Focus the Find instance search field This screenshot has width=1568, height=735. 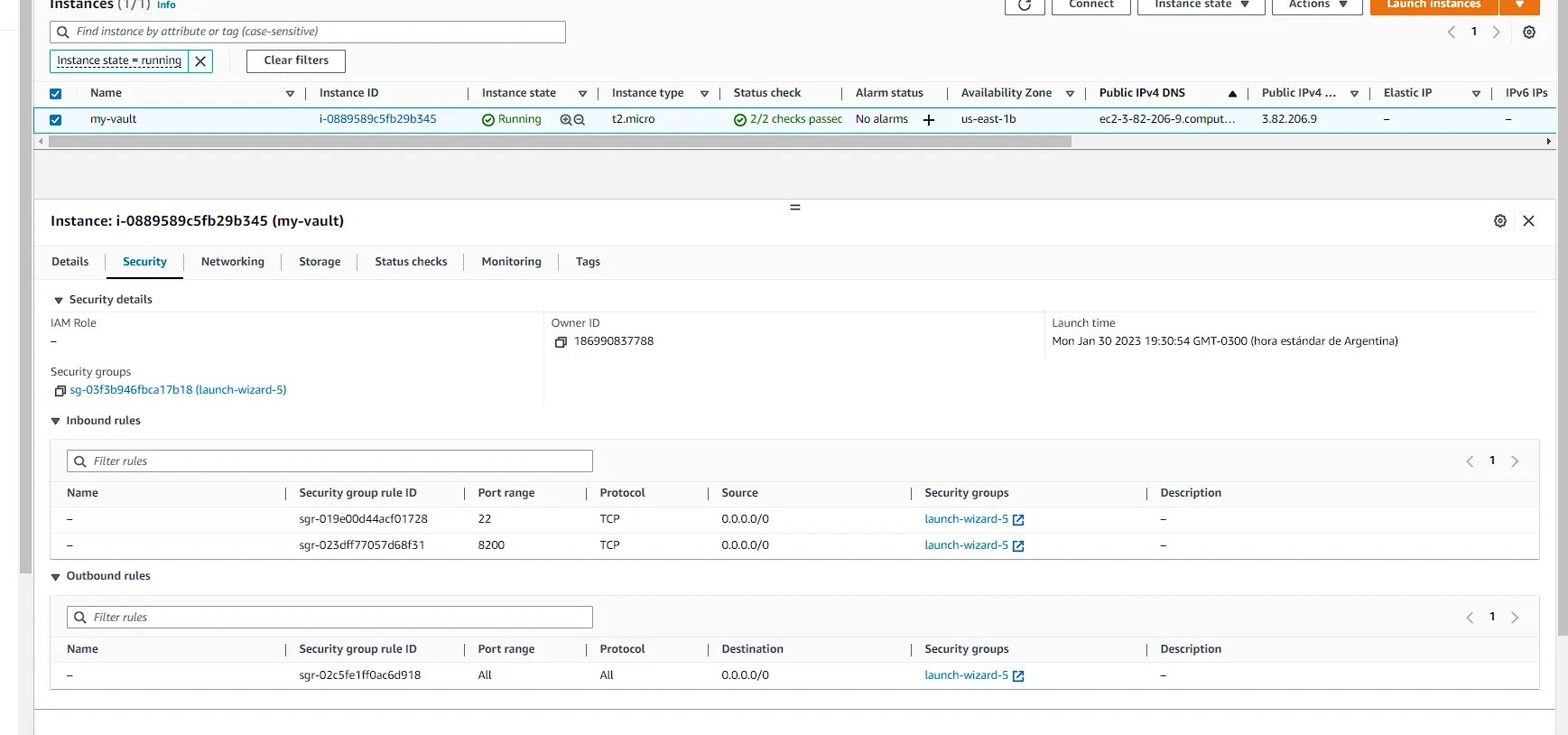(308, 33)
